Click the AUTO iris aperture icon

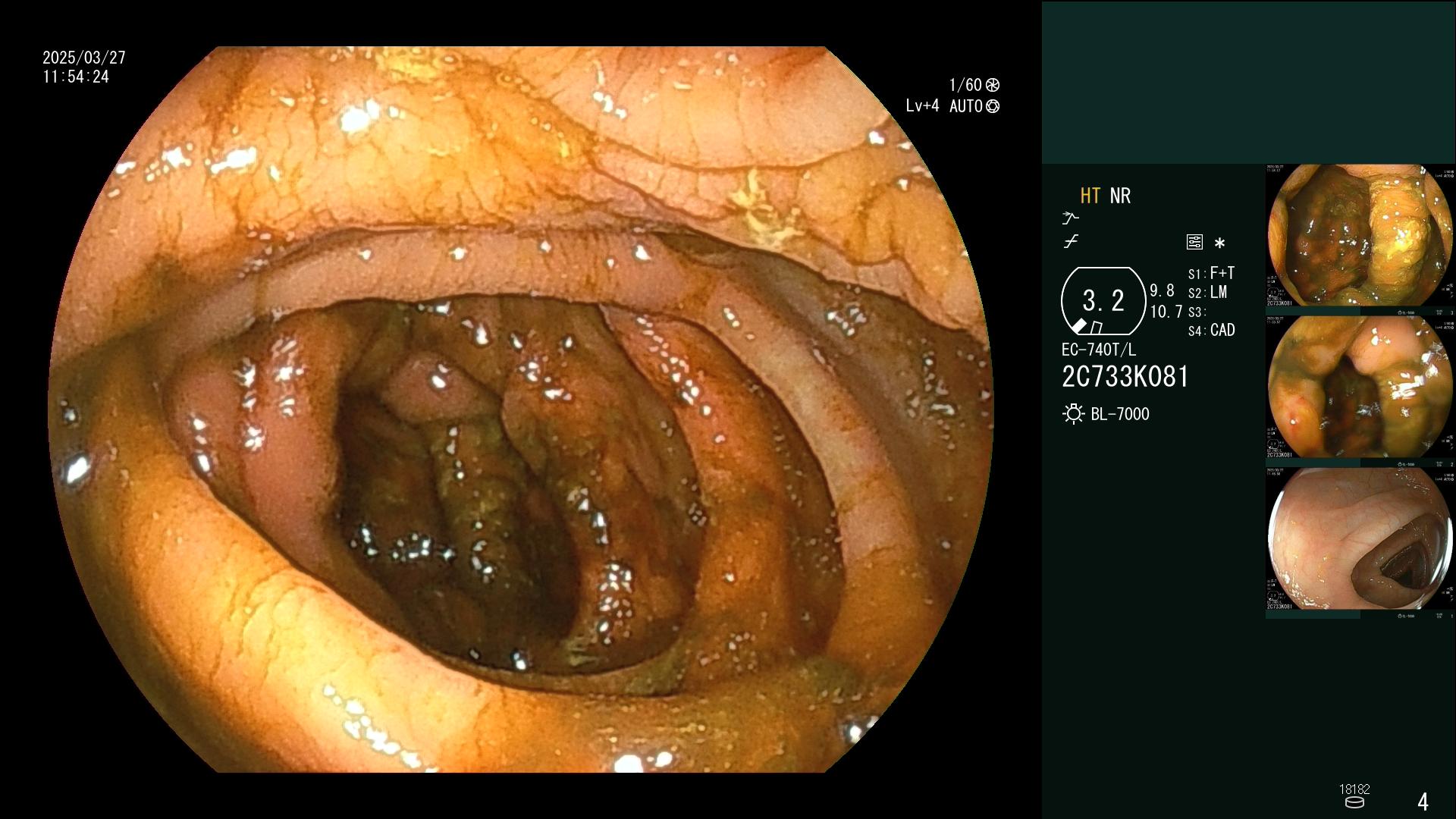pos(993,106)
